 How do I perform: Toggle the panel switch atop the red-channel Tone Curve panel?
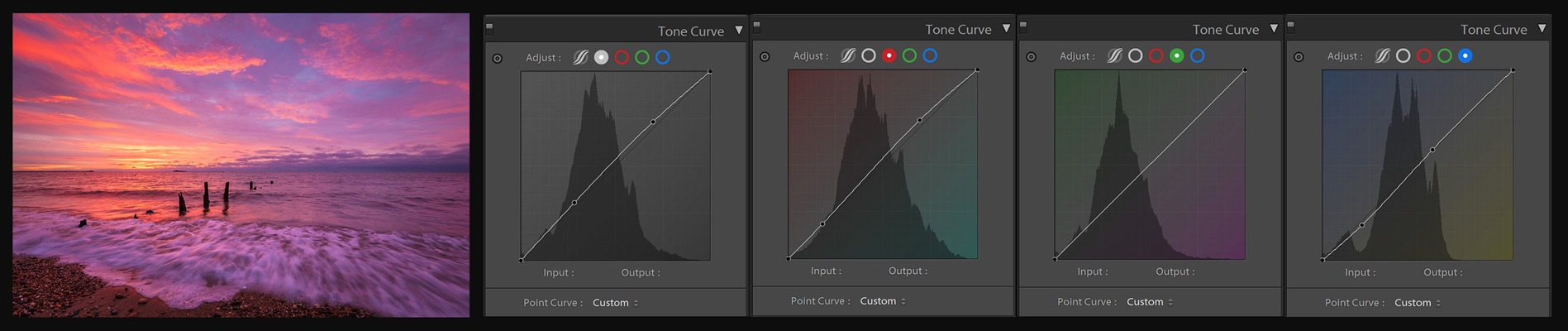pyautogui.click(x=756, y=25)
